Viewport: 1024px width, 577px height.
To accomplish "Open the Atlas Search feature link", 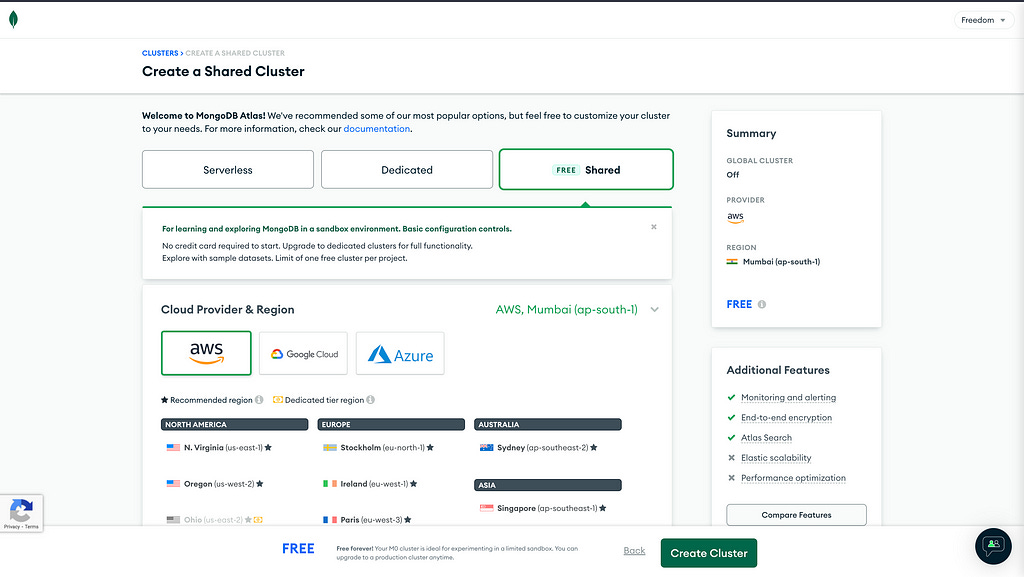I will (x=766, y=438).
